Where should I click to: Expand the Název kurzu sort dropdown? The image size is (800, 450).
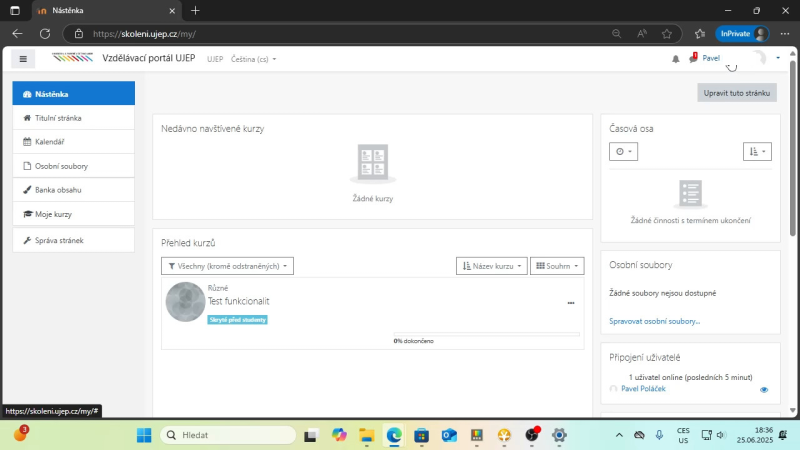[x=491, y=266]
